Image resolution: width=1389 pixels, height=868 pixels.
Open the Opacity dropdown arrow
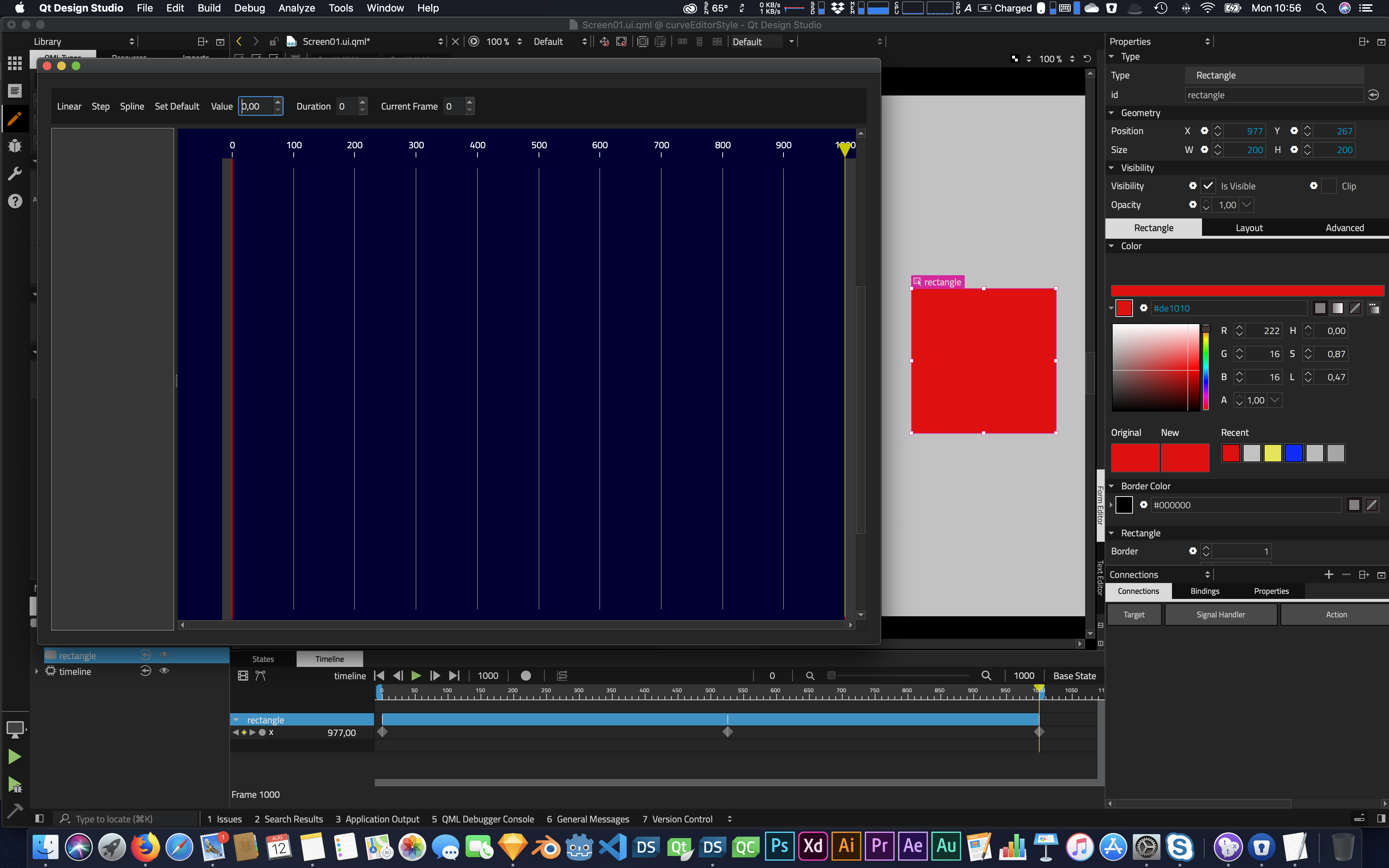click(x=1246, y=205)
